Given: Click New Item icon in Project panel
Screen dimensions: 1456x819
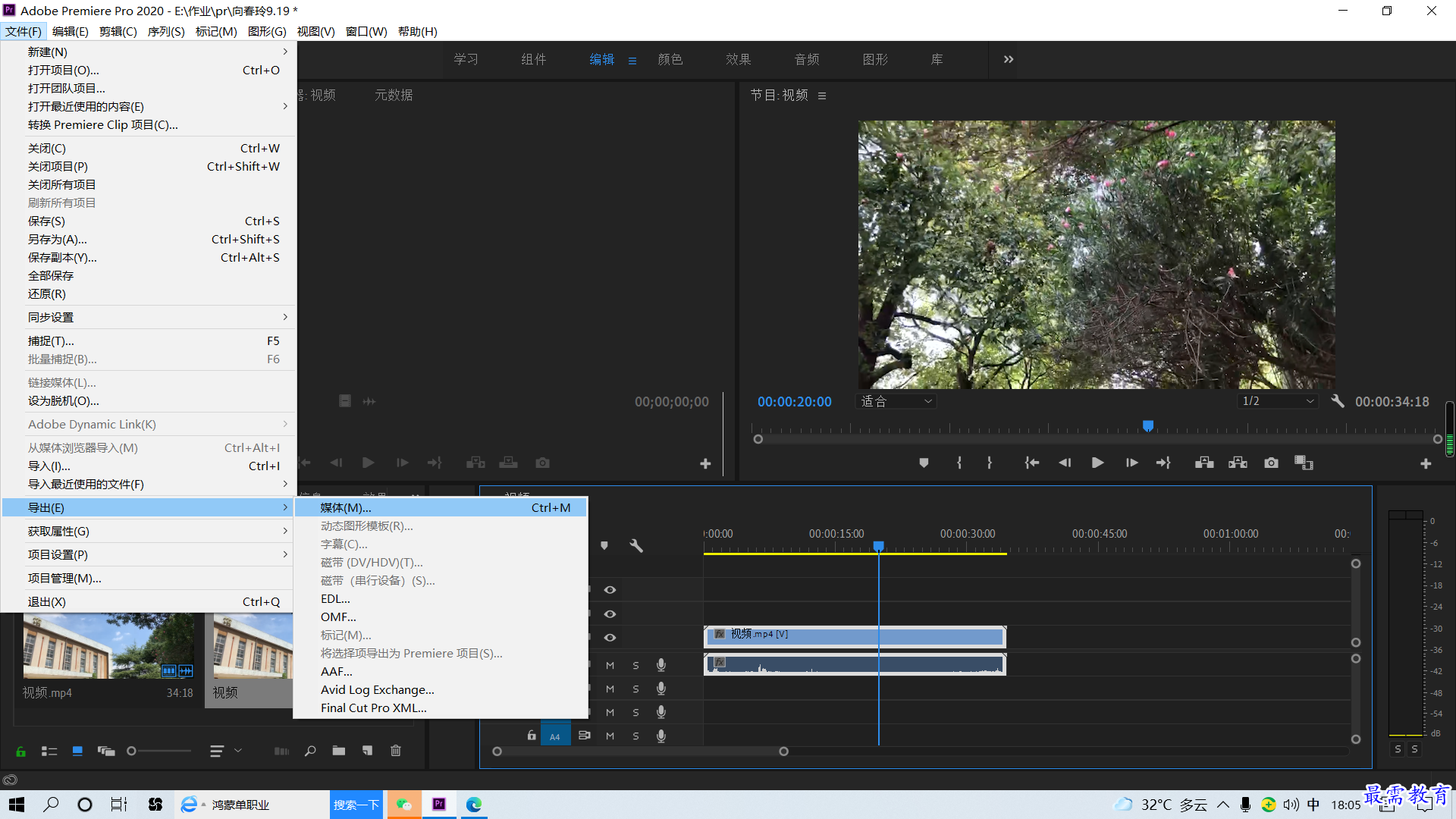Looking at the screenshot, I should pyautogui.click(x=368, y=751).
